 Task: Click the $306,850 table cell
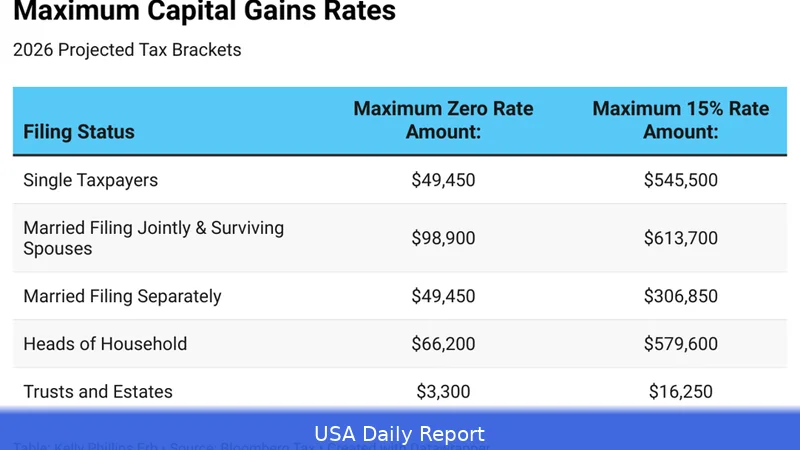pyautogui.click(x=681, y=296)
